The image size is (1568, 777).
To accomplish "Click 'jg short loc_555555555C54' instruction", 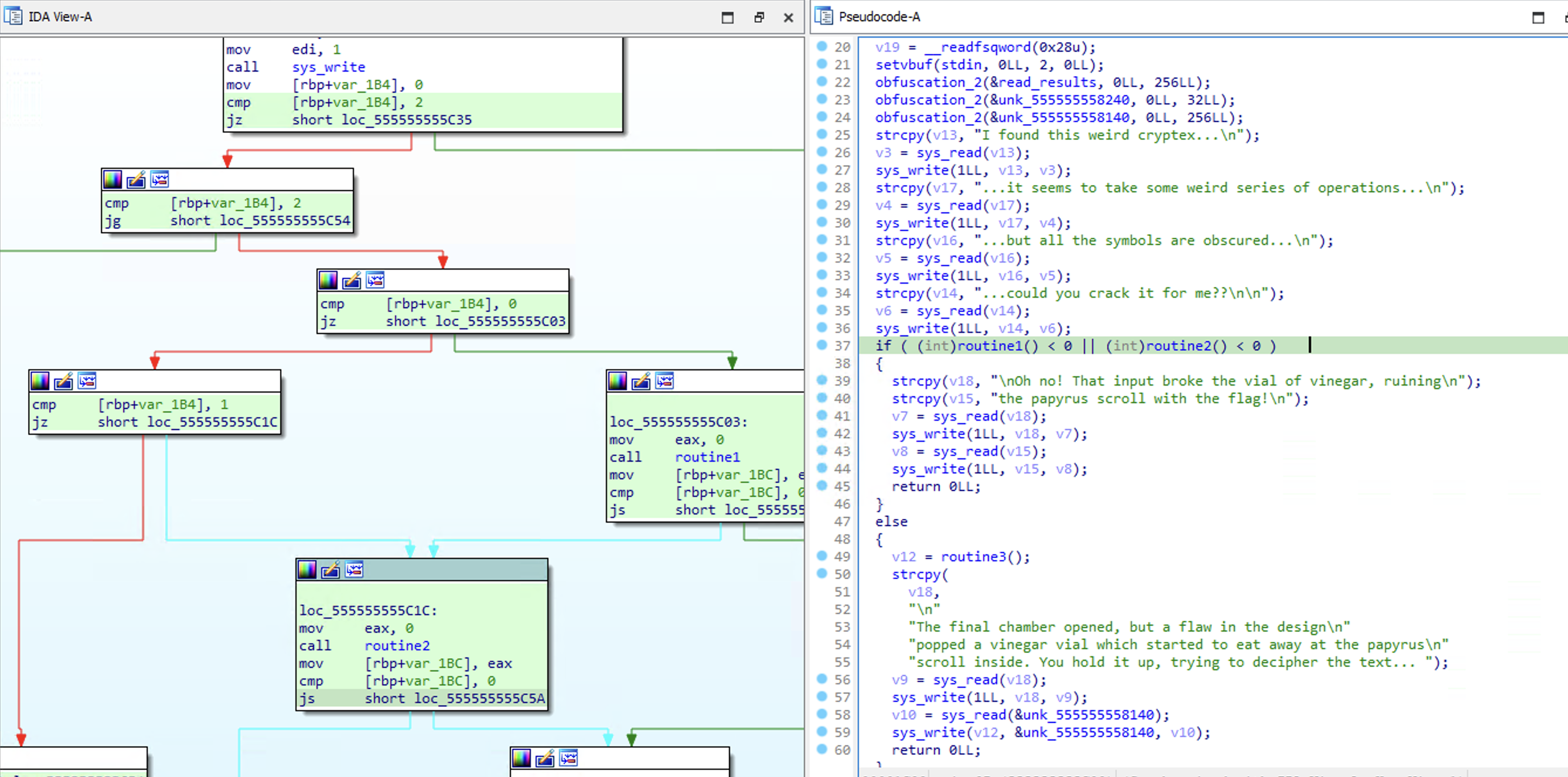I will 227,220.
